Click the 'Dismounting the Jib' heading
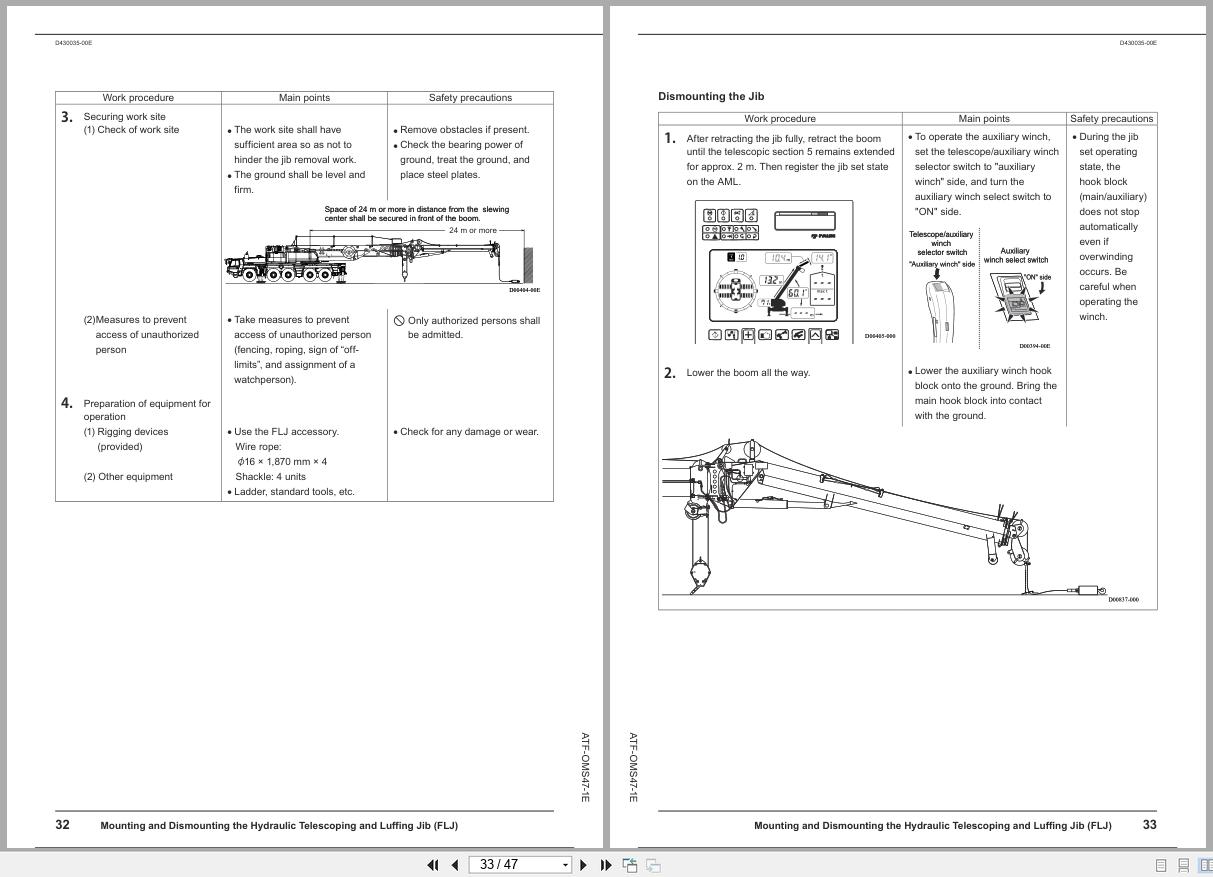 point(711,97)
